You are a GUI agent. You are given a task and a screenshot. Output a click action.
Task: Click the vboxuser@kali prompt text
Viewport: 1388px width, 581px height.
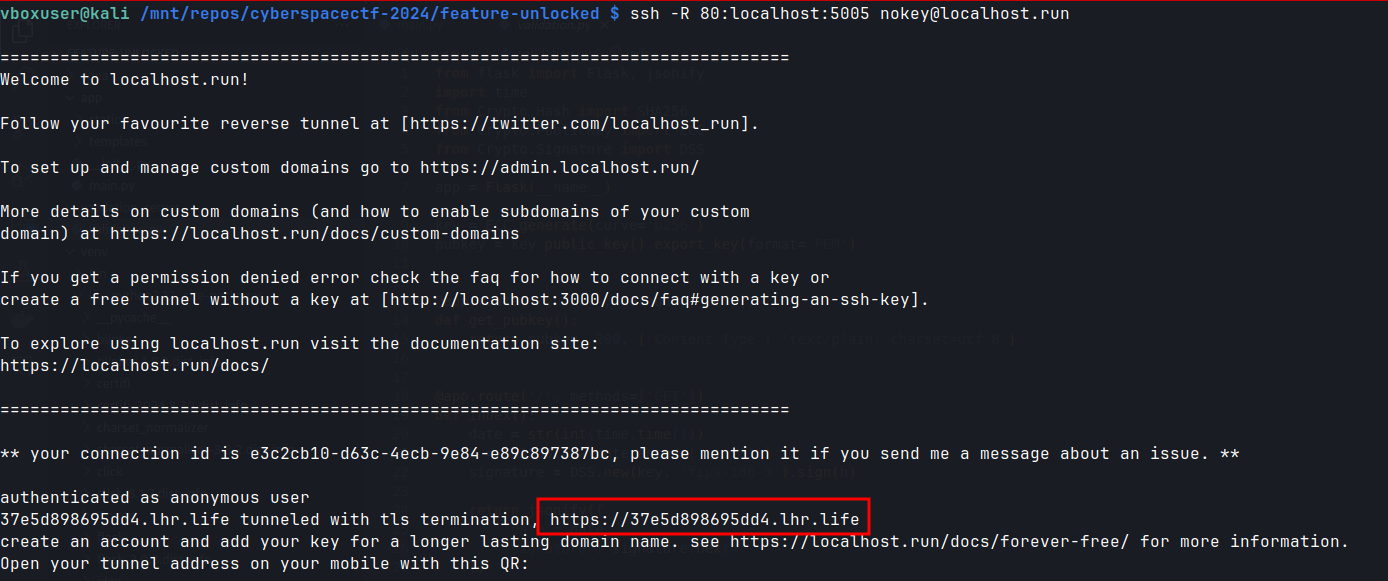[64, 14]
